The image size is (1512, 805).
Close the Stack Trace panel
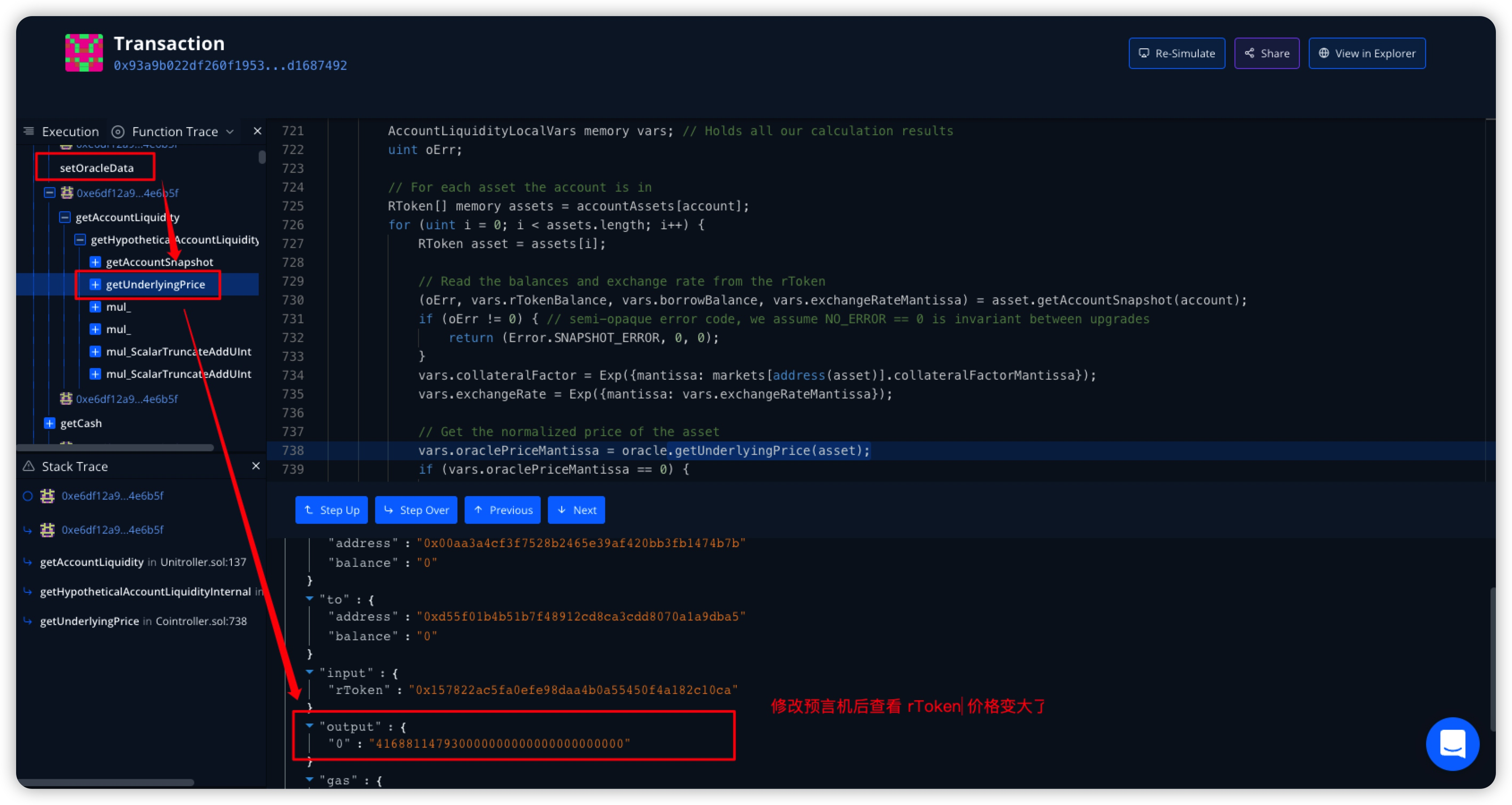256,466
